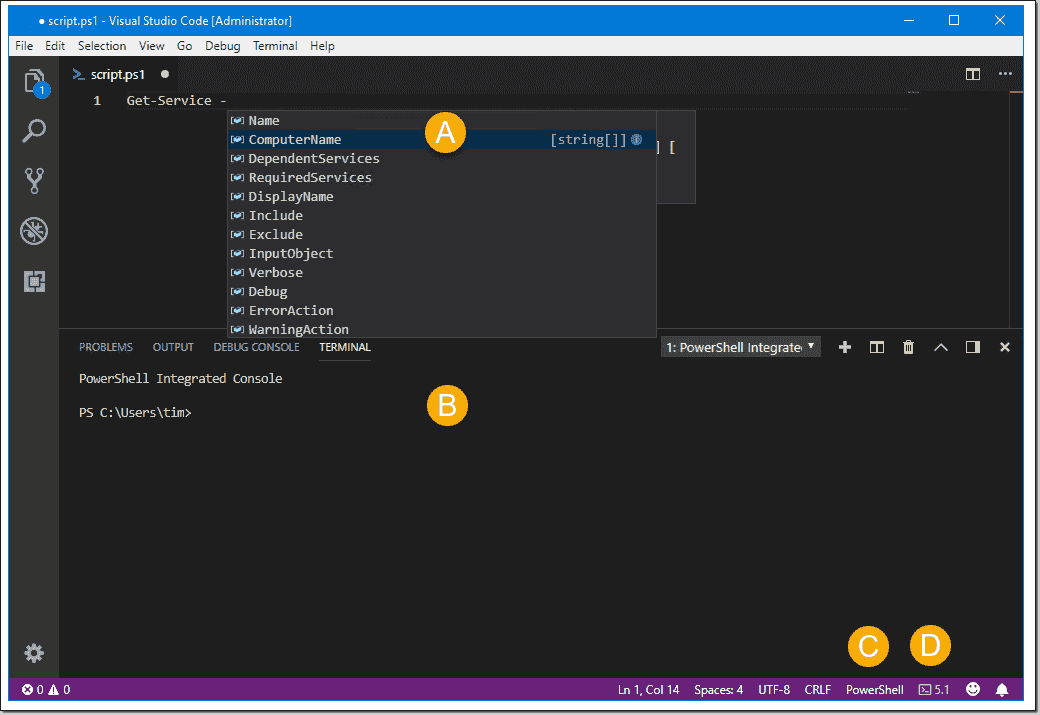Open the Extensions view in the activity bar
This screenshot has height=715, width=1040.
click(x=34, y=282)
